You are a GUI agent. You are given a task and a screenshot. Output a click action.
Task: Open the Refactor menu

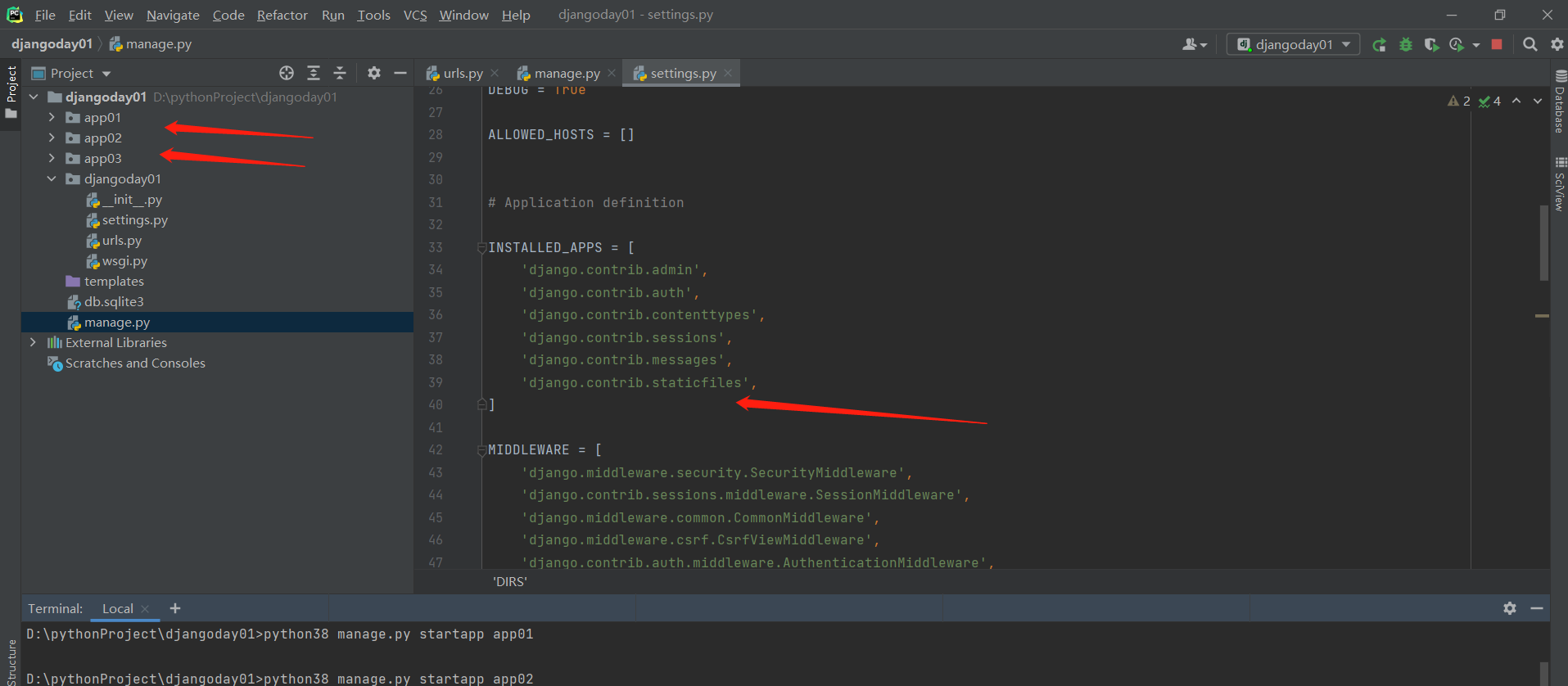point(282,15)
